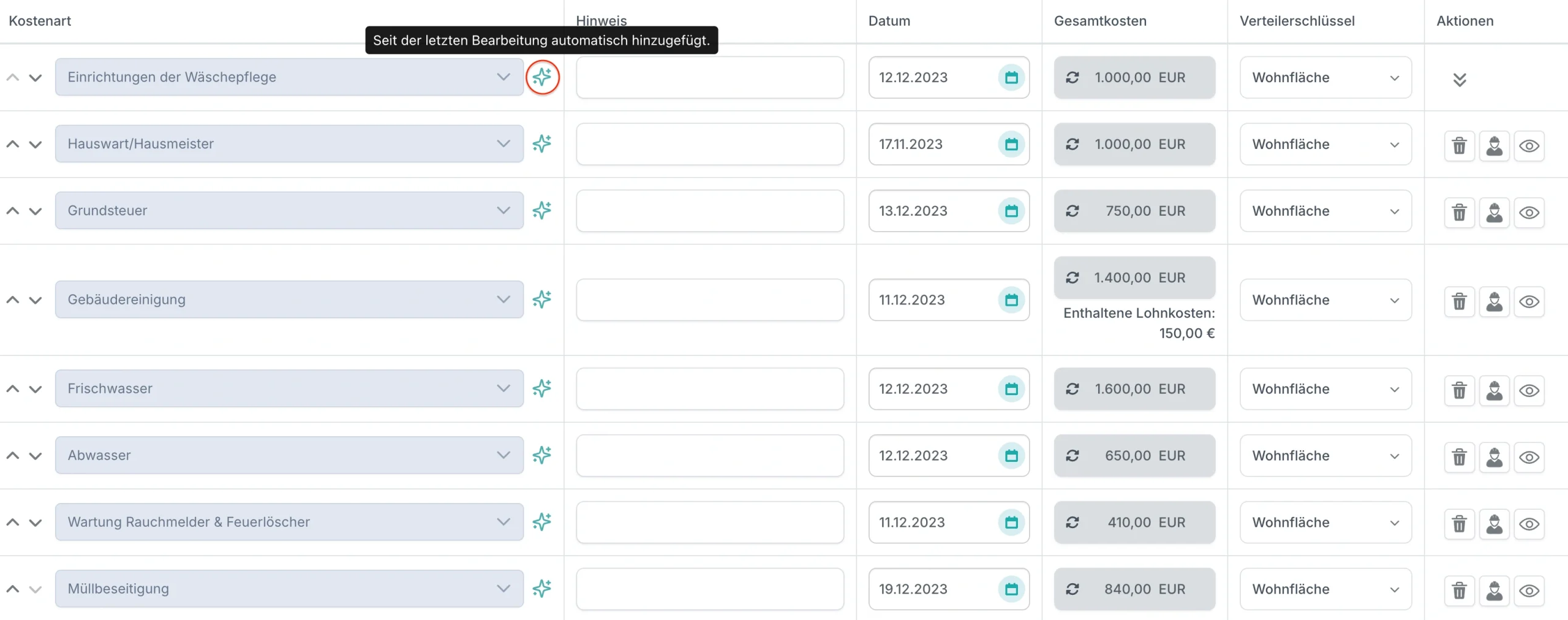1568x620 pixels.
Task: Click the 410,00 EUR amount for Wartung Rauchmelder
Action: click(x=1134, y=522)
